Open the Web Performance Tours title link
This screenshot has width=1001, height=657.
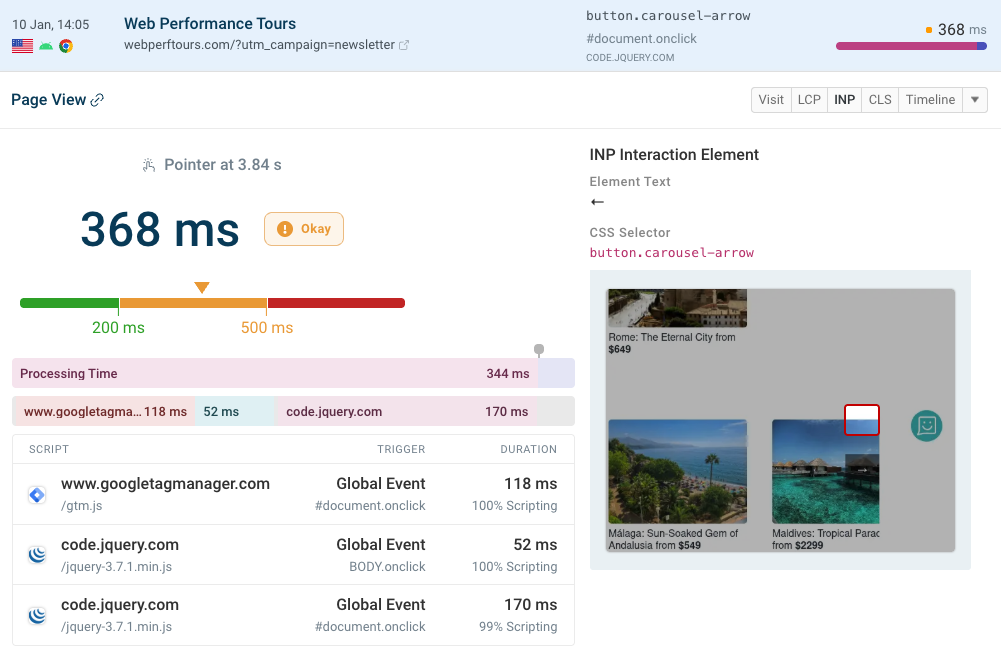[210, 23]
